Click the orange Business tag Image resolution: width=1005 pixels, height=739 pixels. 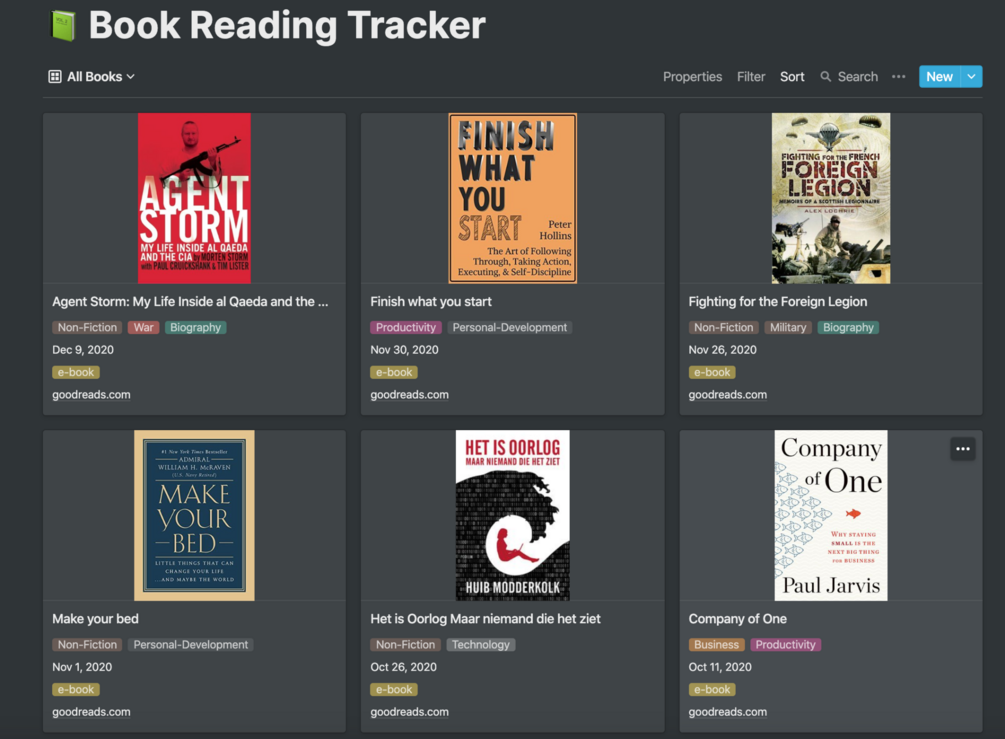(x=716, y=645)
